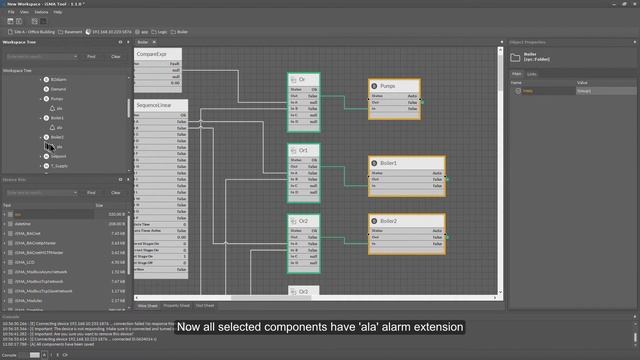
Task: Check the iSMA_LCD kit checkbox
Action: pyautogui.click(x=10, y=262)
